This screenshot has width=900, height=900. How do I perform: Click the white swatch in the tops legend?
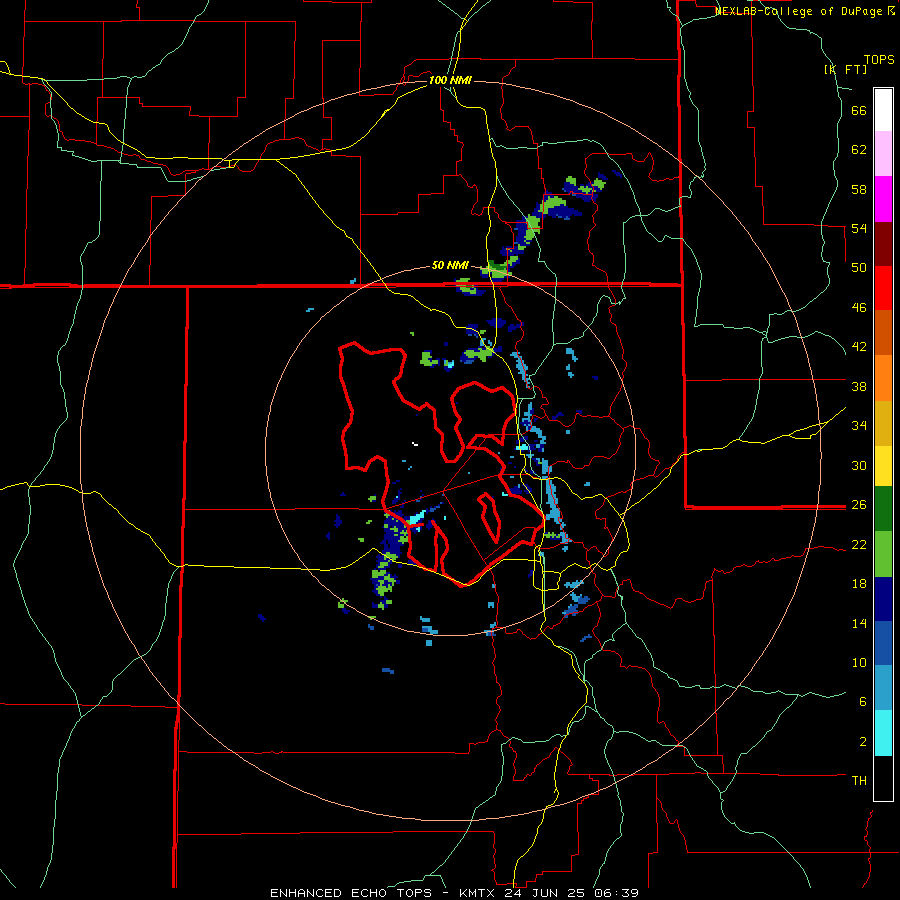point(883,110)
